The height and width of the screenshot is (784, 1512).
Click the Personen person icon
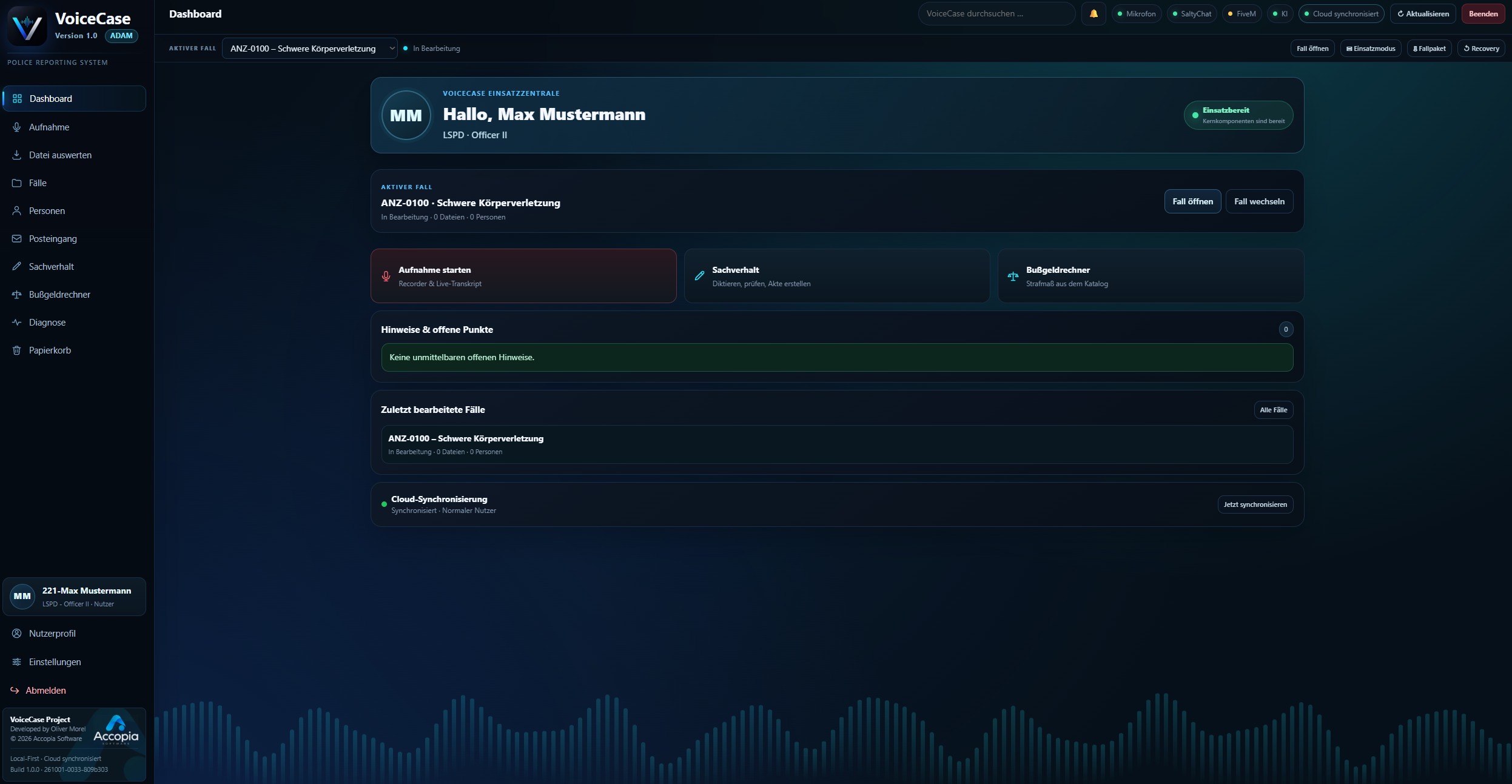[17, 211]
